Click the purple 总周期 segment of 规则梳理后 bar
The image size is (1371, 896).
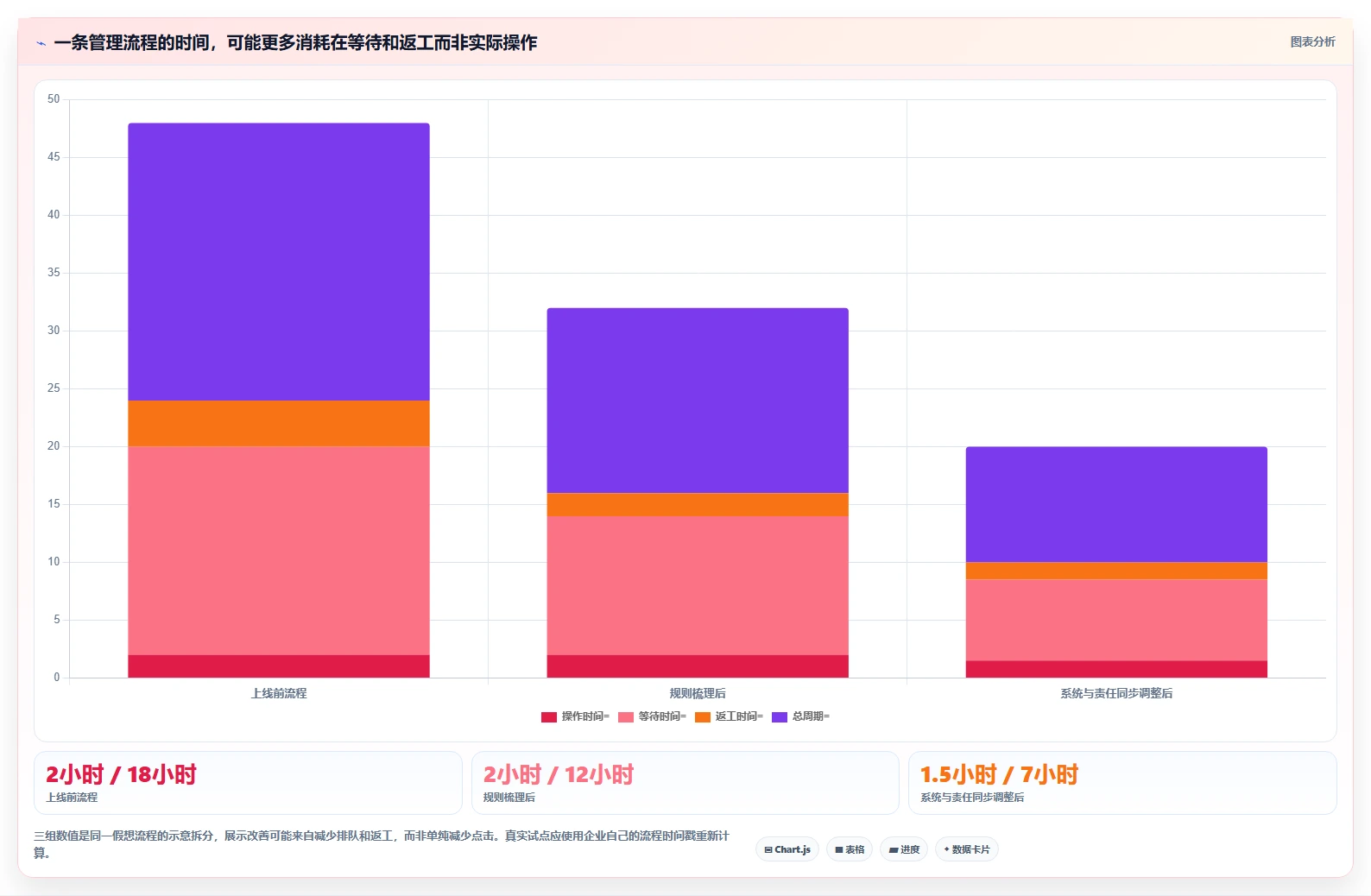(x=698, y=401)
